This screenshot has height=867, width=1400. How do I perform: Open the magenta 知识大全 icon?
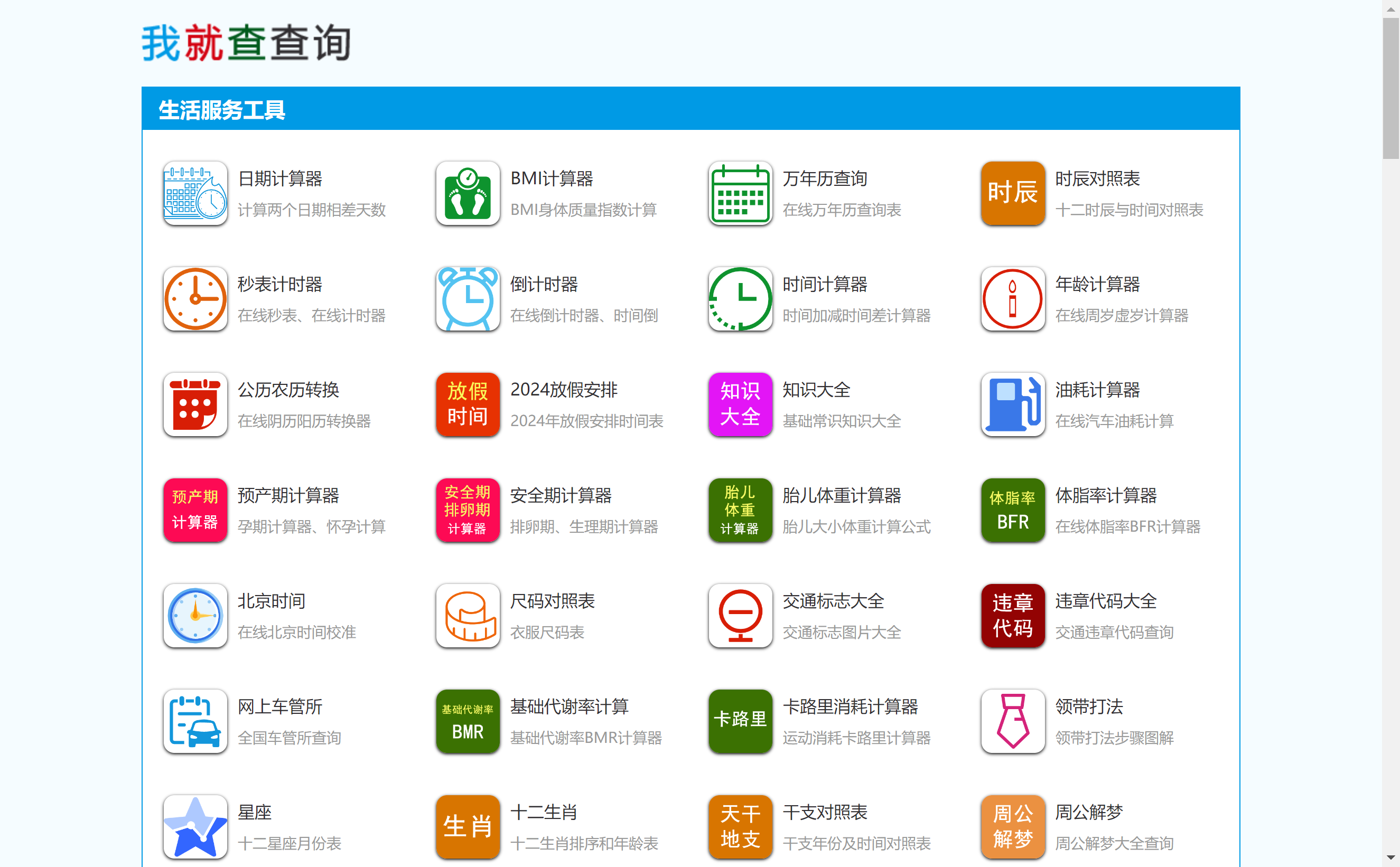[740, 404]
